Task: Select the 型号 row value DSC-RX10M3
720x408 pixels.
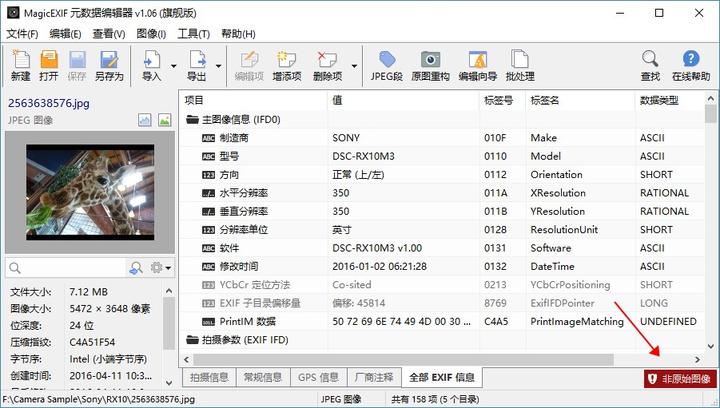Action: coord(363,156)
